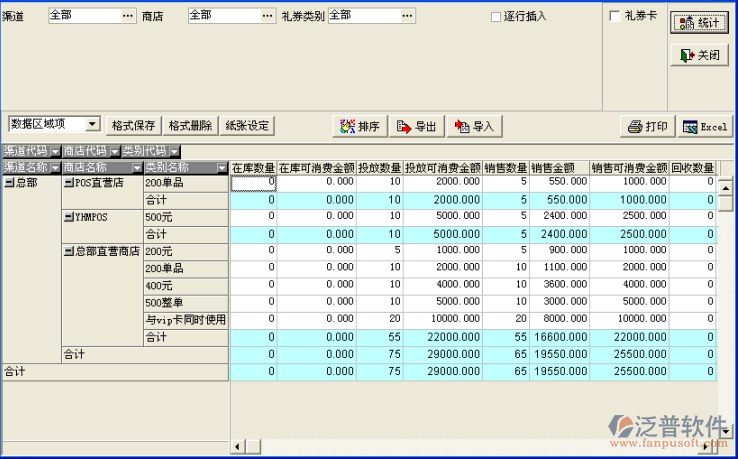Toggle the 礼券卡 checkbox

point(614,17)
